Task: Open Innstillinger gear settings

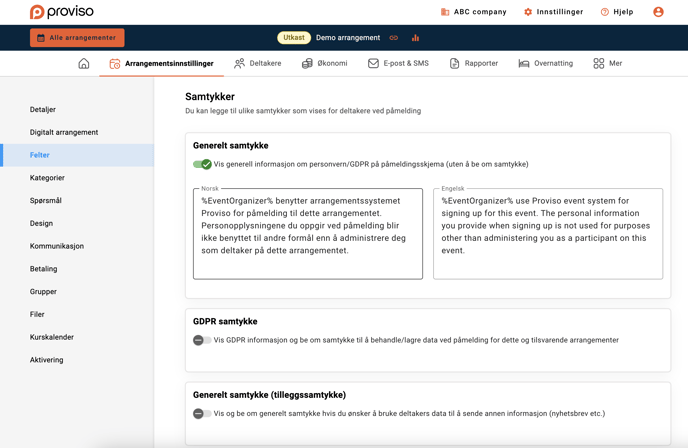Action: 553,12
